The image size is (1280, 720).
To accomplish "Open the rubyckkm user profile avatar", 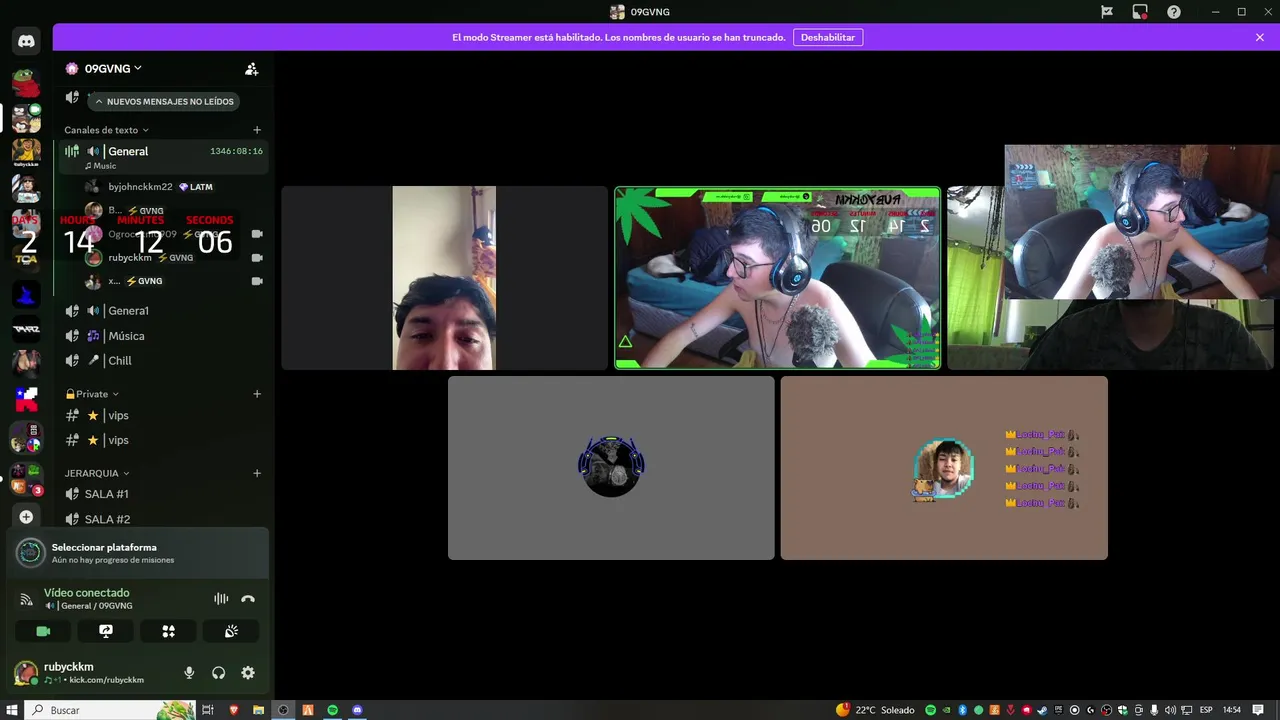I will coord(26,673).
